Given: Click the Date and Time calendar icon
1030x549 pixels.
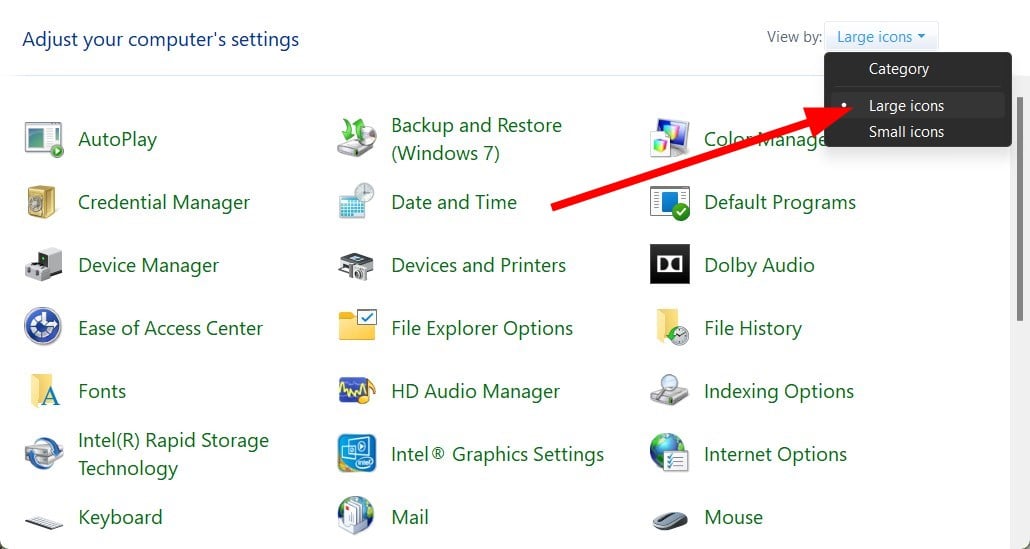Looking at the screenshot, I should pyautogui.click(x=357, y=201).
